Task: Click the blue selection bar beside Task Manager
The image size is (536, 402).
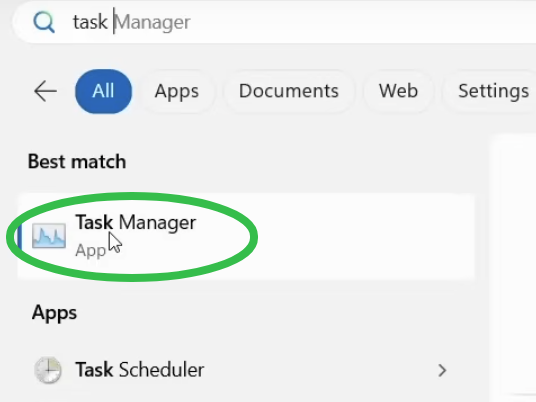Action: tap(19, 237)
